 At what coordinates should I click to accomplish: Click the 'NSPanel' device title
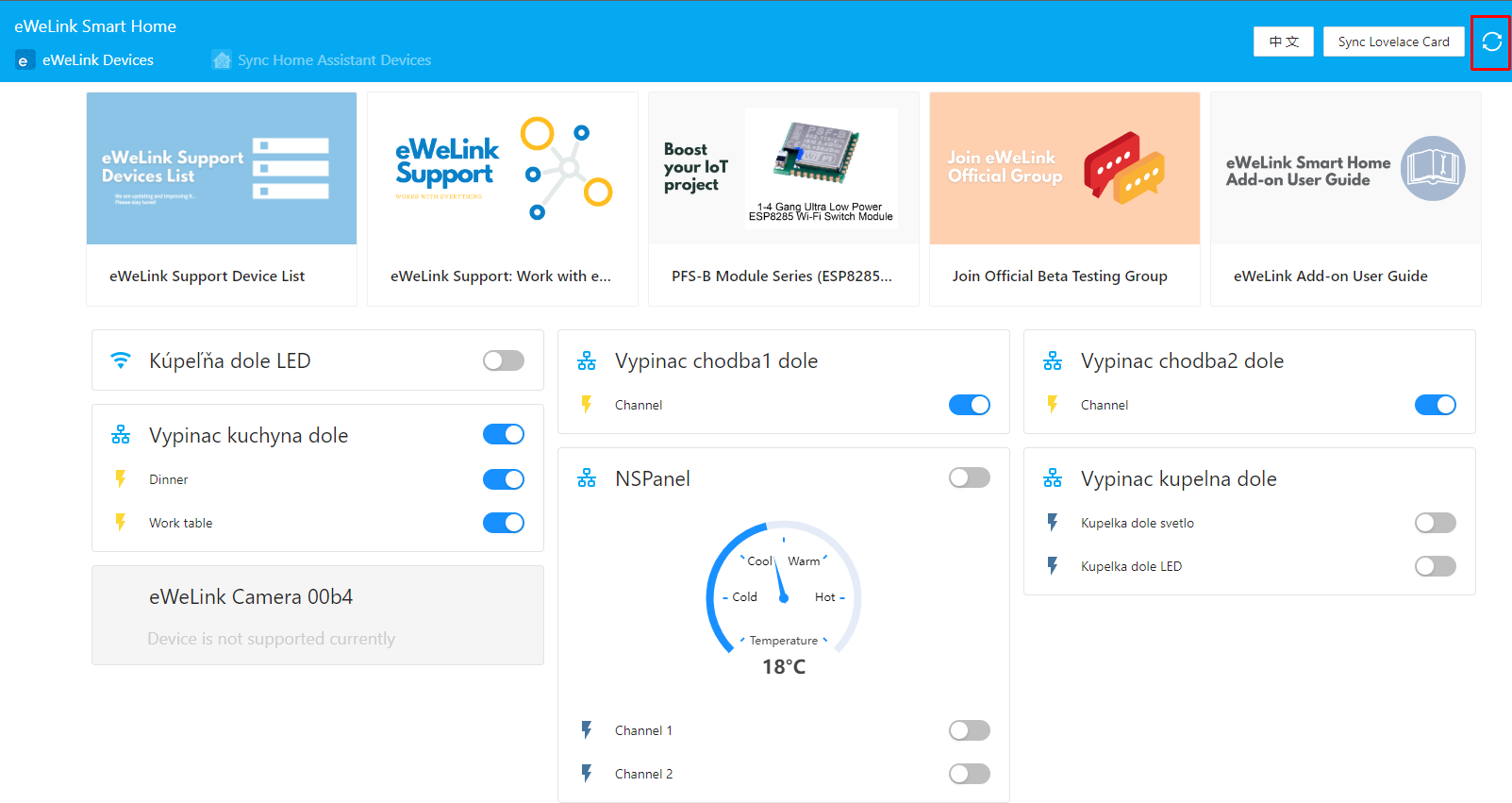click(653, 478)
